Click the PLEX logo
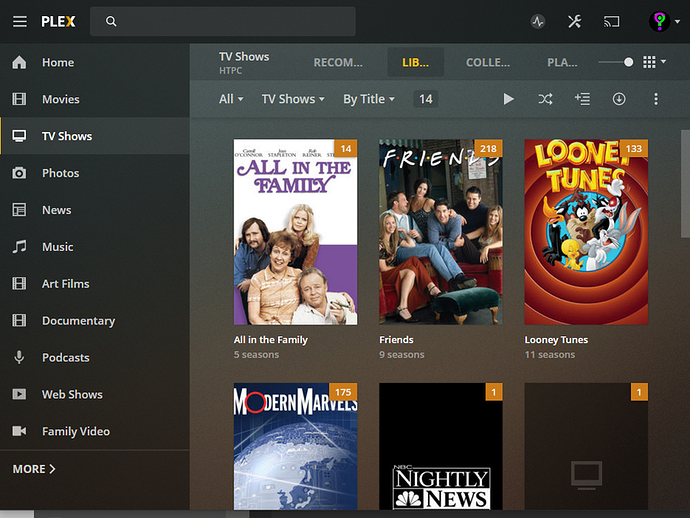Image resolution: width=690 pixels, height=518 pixels. pos(58,21)
